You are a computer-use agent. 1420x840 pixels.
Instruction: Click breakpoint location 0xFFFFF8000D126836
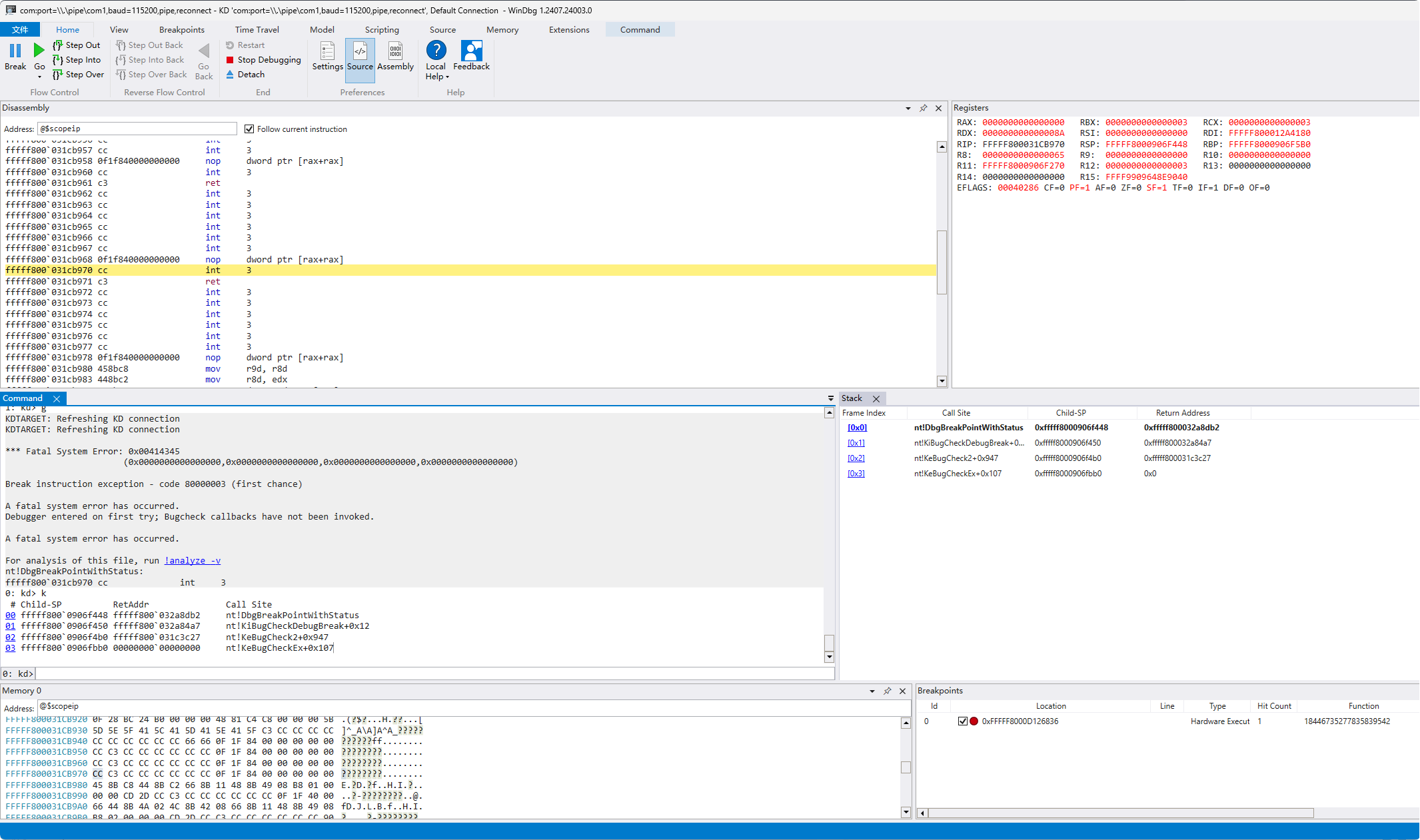pyautogui.click(x=1020, y=721)
